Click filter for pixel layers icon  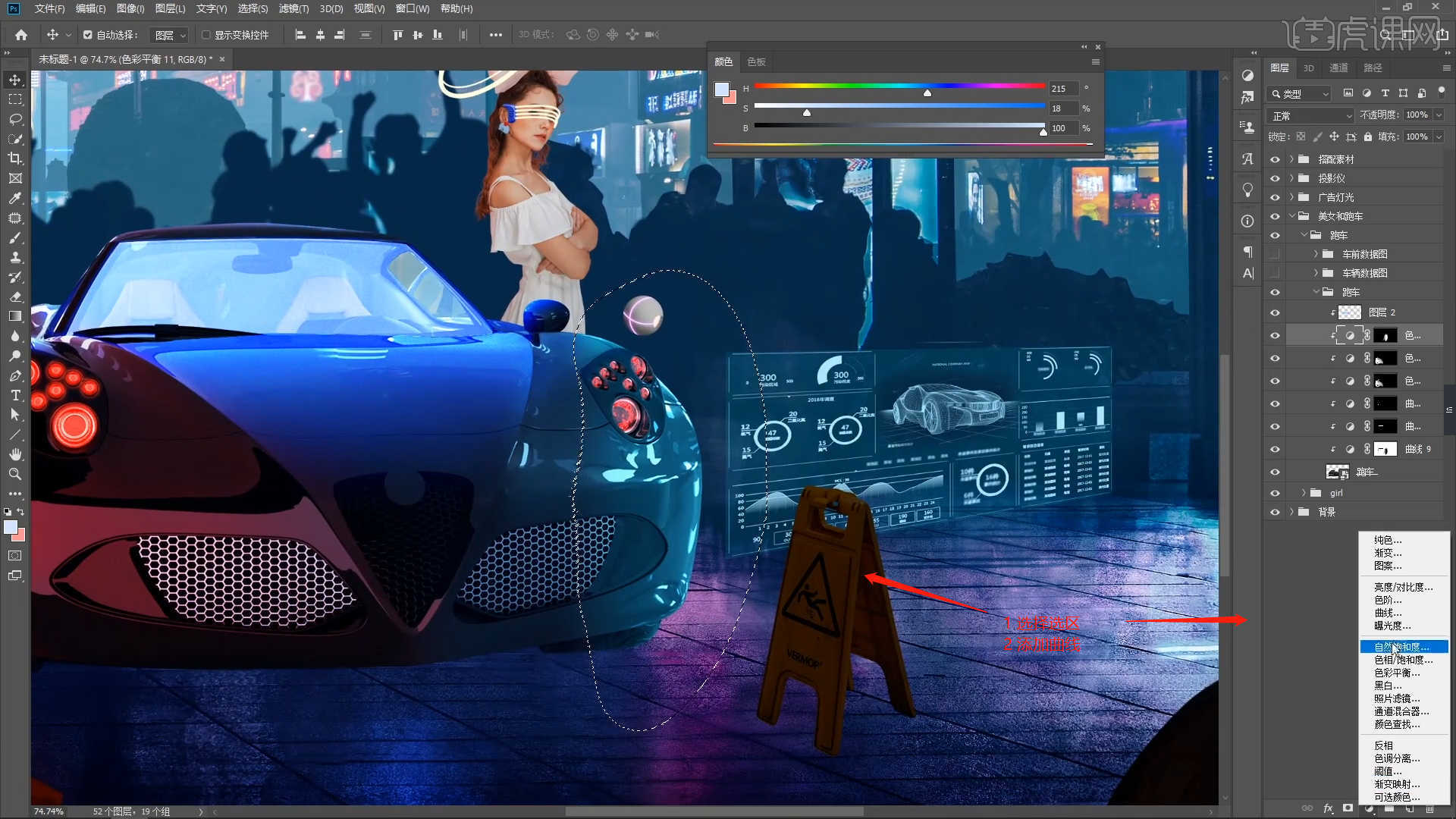[1348, 93]
